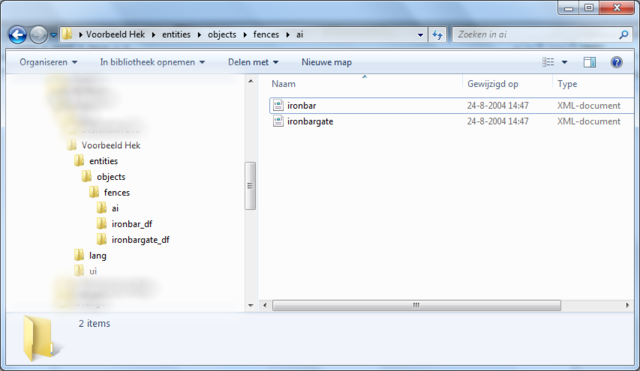Click '2 items' text in details pane
640x371 pixels.
coord(94,323)
